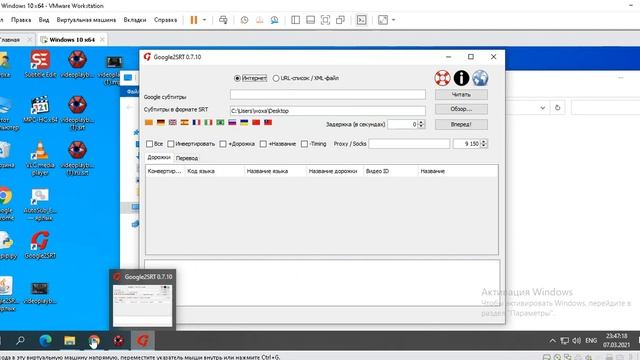Screen dimensions: 640x360
Task: Pause the VM with VMware pause button
Action: coord(194,20)
